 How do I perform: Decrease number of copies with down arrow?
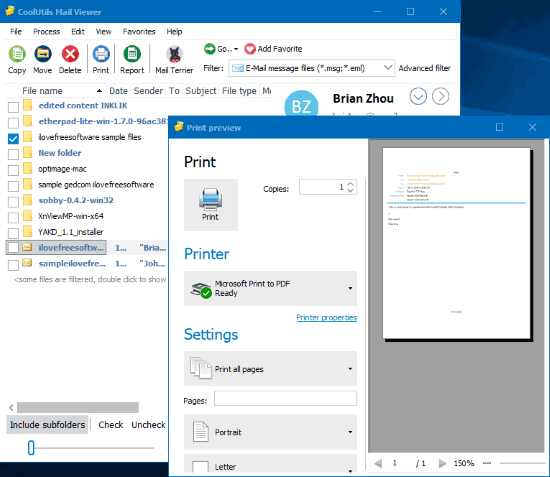tap(350, 190)
